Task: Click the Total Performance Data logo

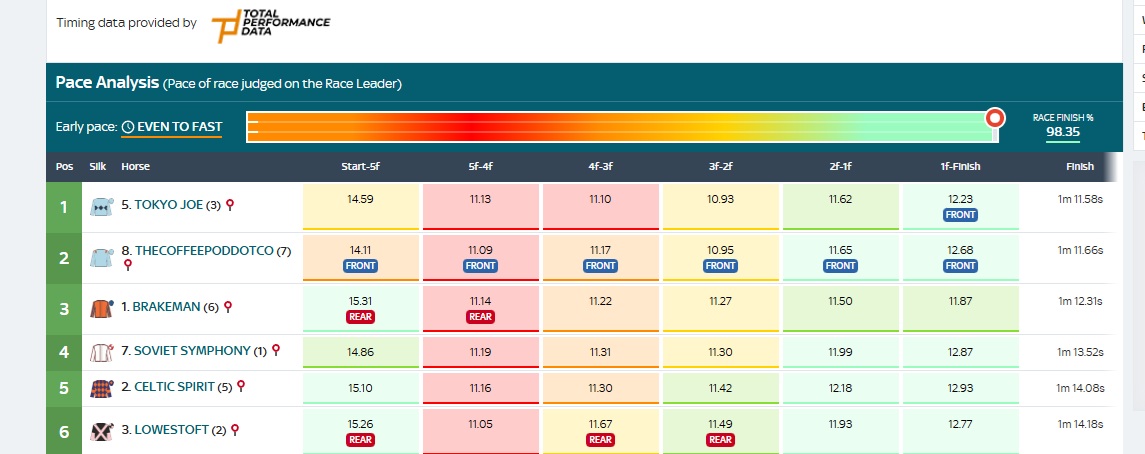Action: (x=271, y=25)
